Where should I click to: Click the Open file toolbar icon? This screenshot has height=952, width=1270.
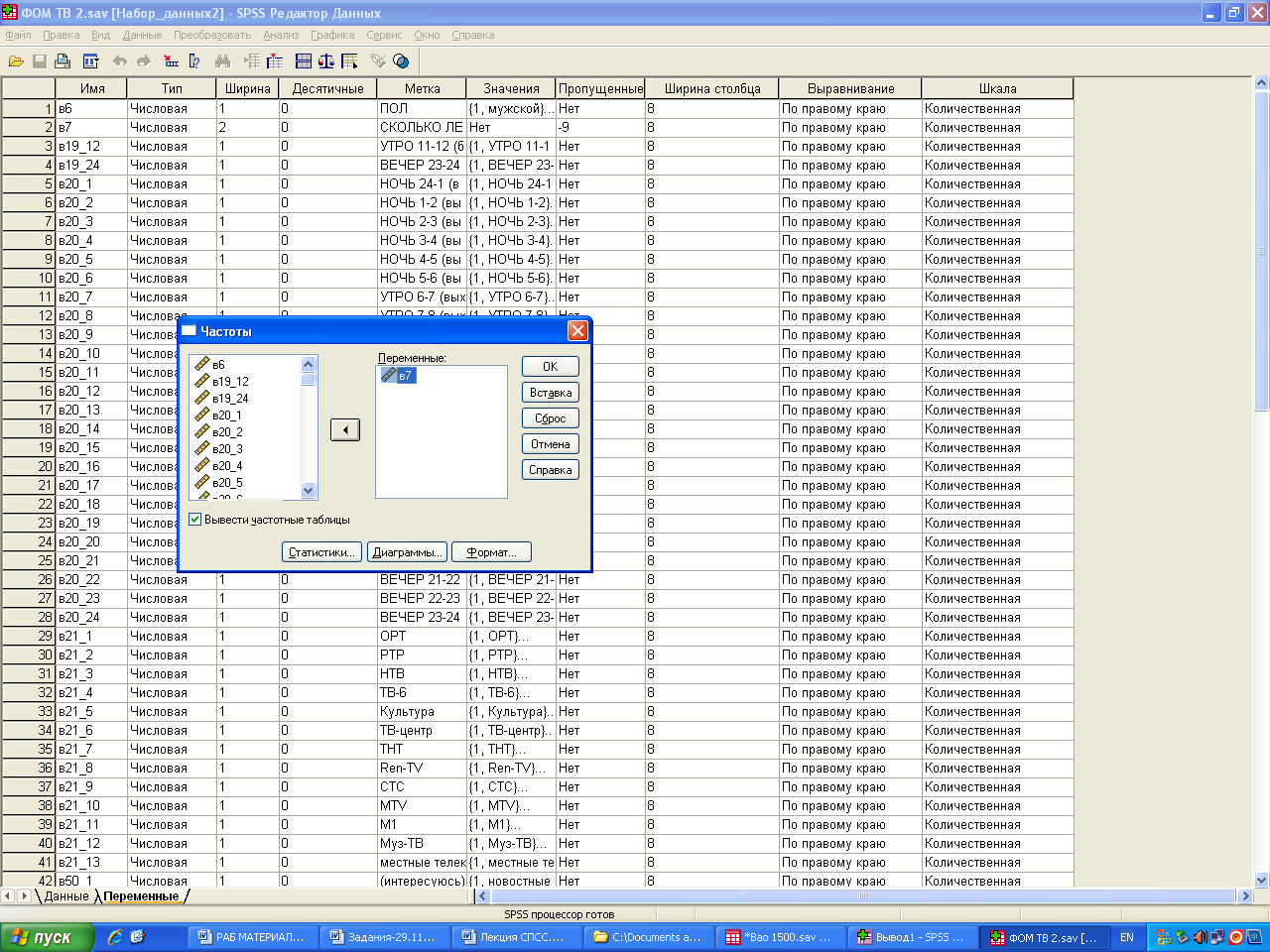click(x=16, y=61)
